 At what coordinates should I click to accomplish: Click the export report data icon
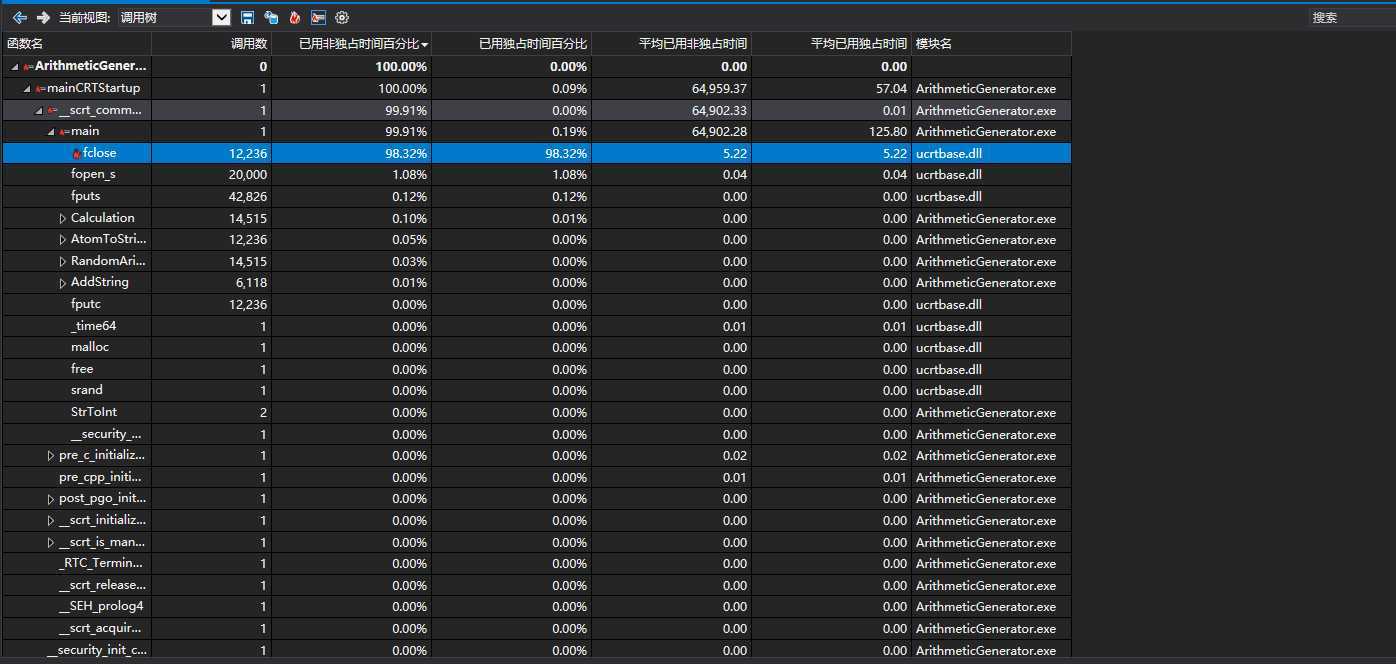(x=271, y=17)
